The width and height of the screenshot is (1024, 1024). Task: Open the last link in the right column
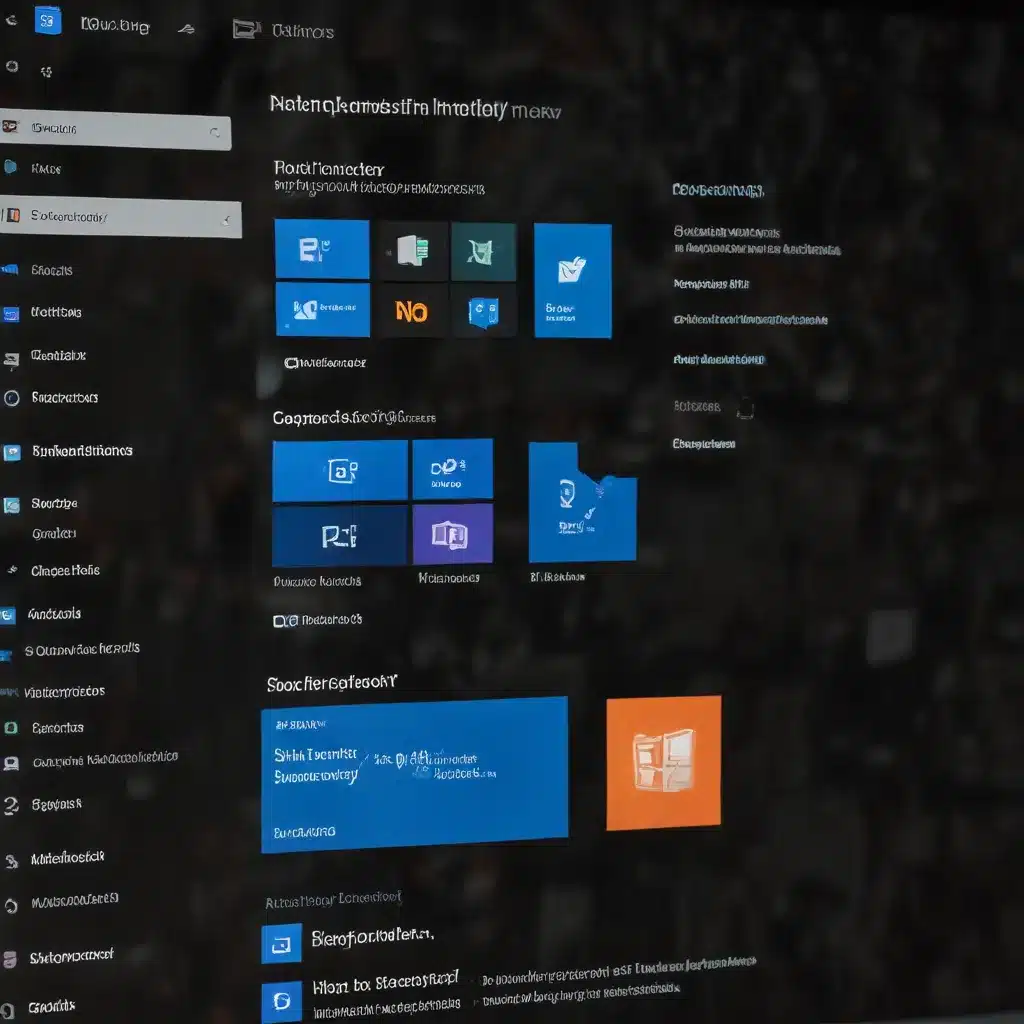(x=704, y=443)
